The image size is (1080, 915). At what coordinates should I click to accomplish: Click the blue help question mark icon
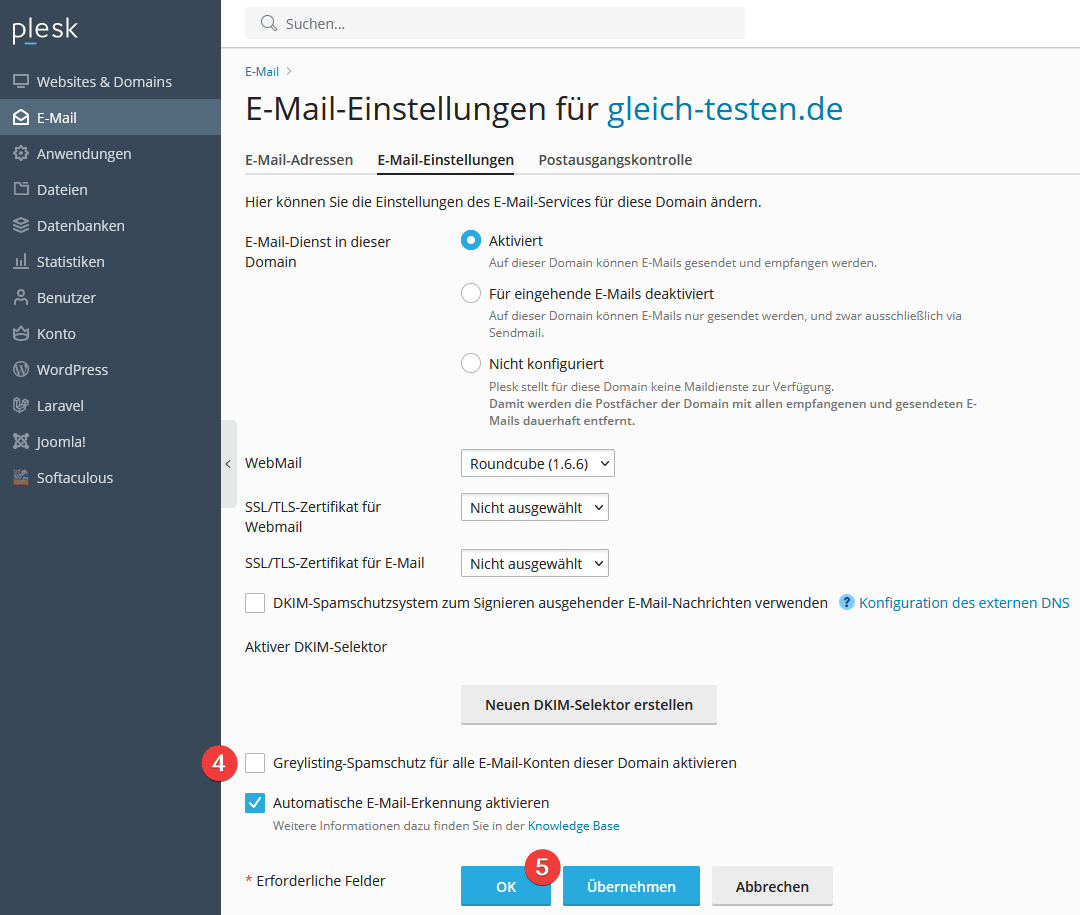847,603
